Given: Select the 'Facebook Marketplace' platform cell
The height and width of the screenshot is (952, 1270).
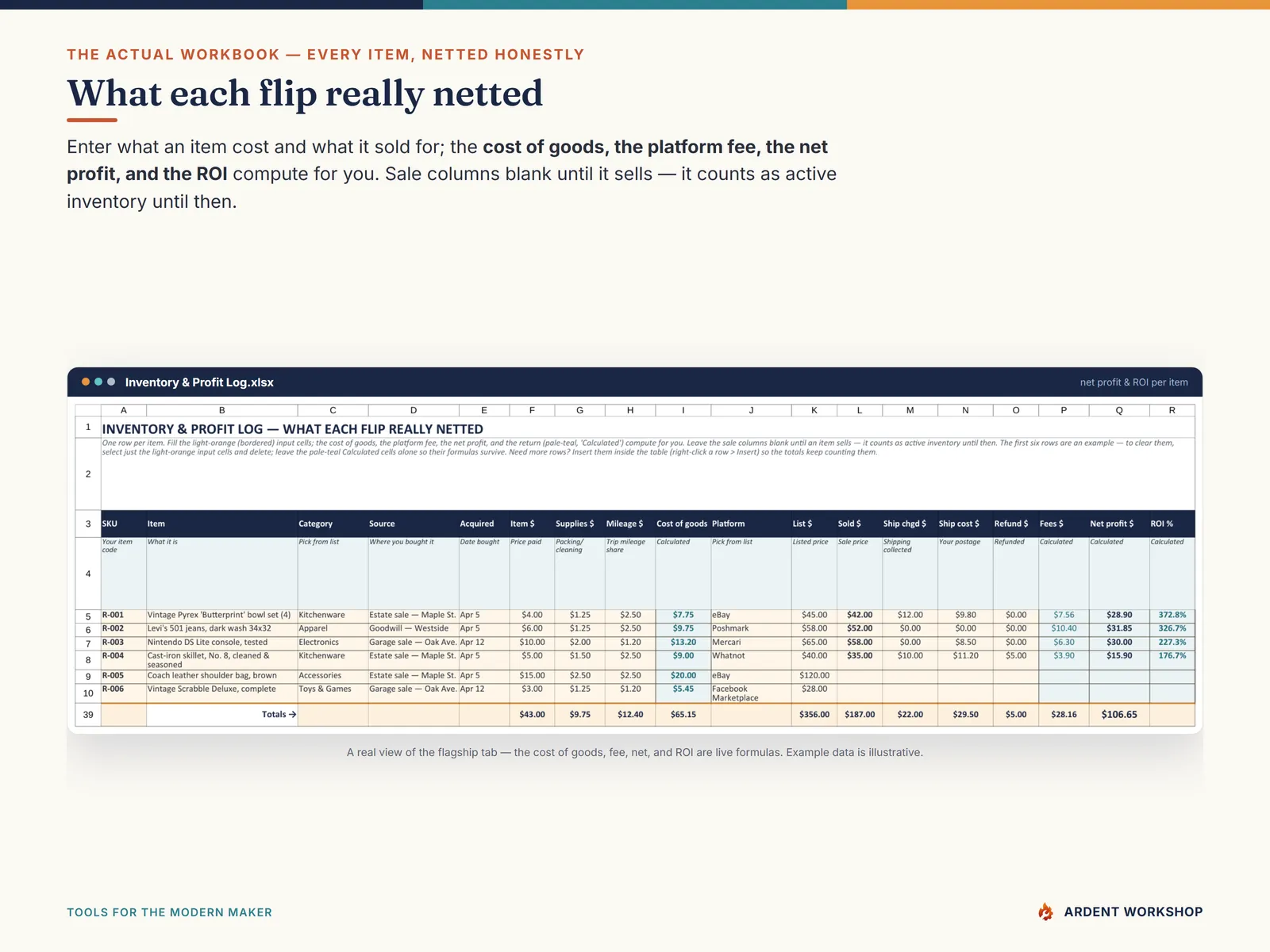Looking at the screenshot, I should click(751, 693).
